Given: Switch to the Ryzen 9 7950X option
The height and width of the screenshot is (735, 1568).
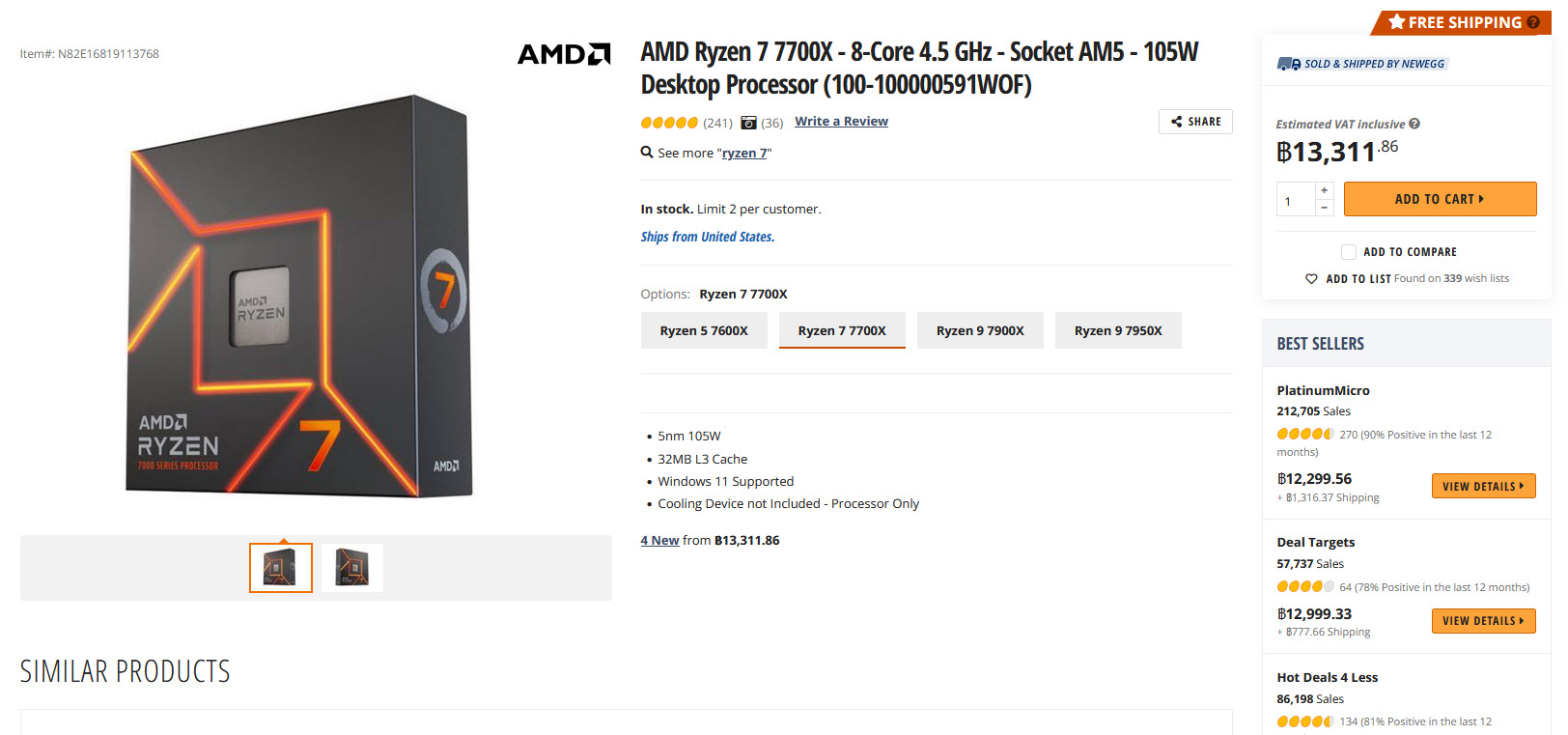Looking at the screenshot, I should pyautogui.click(x=1118, y=329).
